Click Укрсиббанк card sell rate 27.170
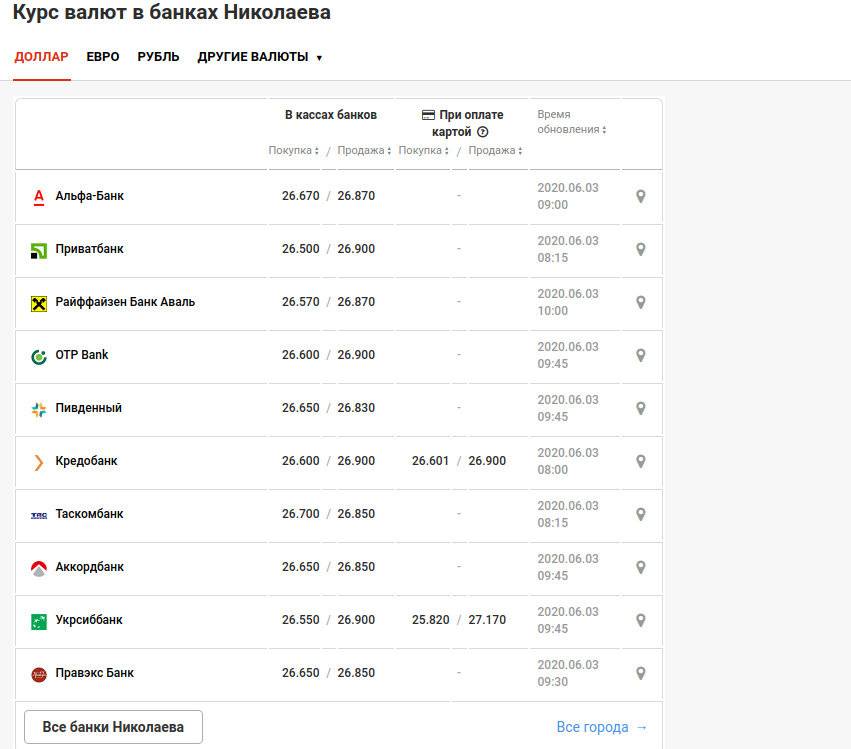Image resolution: width=851 pixels, height=749 pixels. click(x=487, y=620)
